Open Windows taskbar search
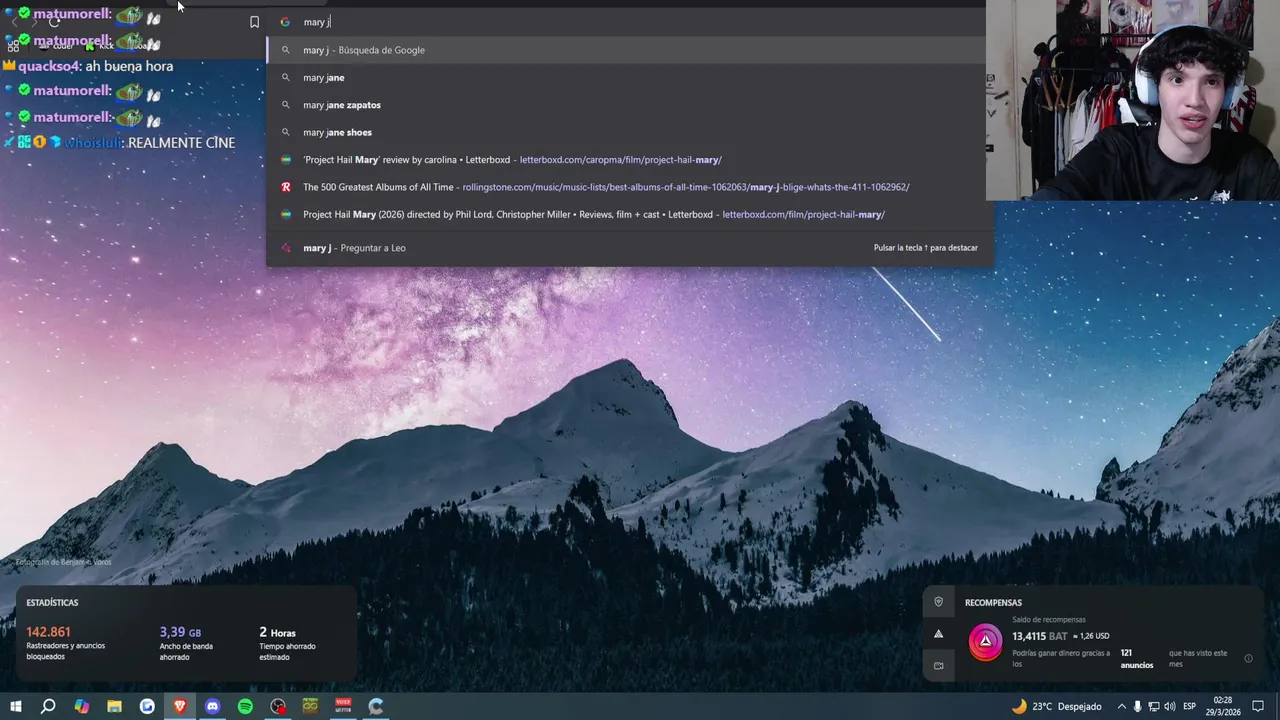 (x=48, y=706)
